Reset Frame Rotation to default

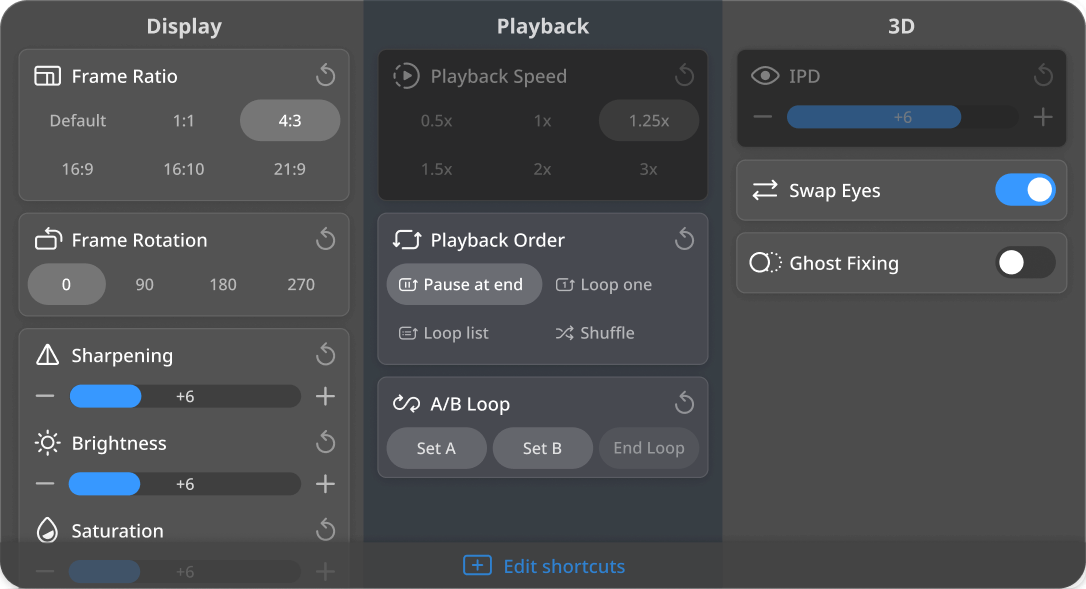tap(326, 240)
